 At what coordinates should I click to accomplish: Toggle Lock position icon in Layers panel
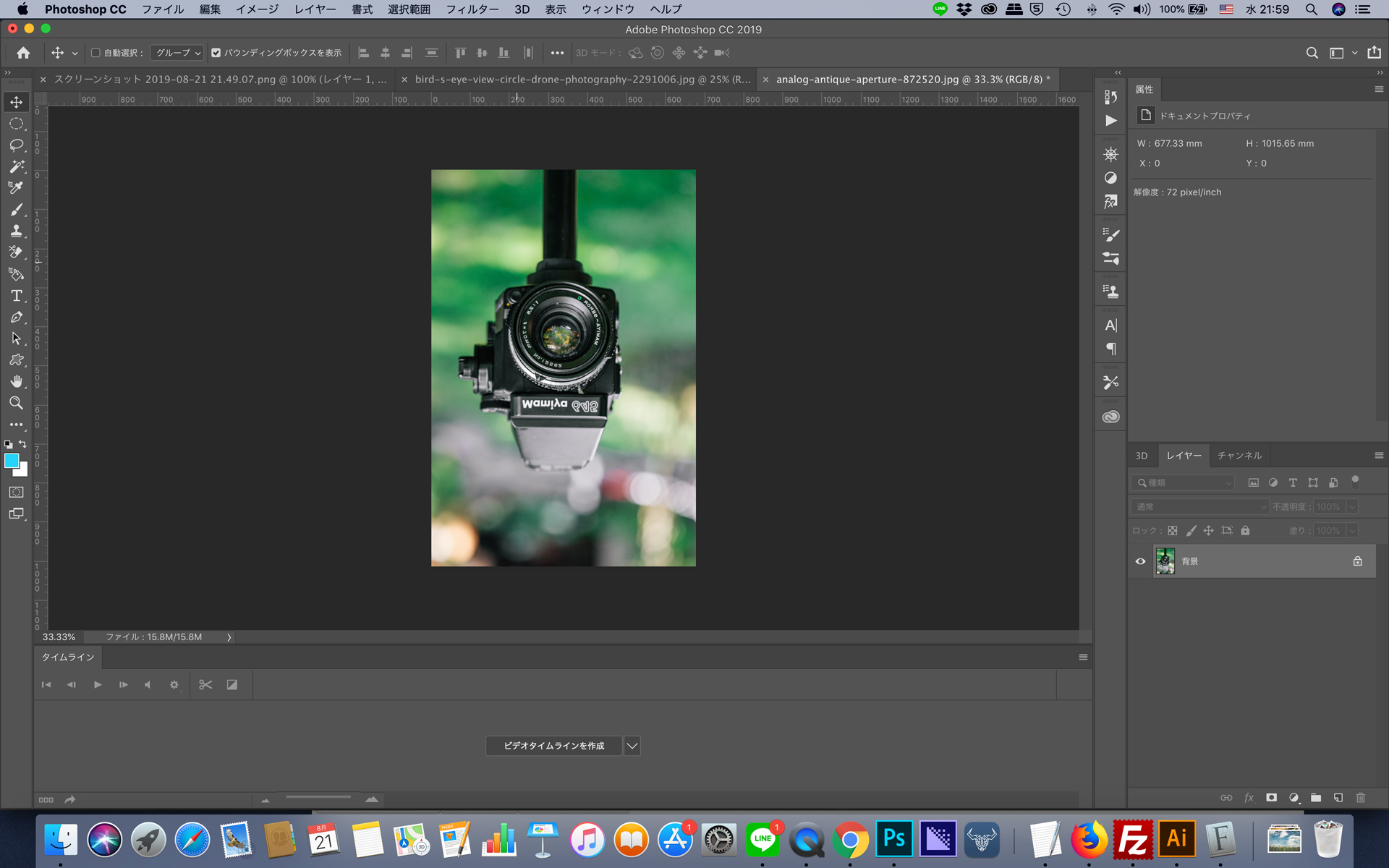coord(1208,530)
